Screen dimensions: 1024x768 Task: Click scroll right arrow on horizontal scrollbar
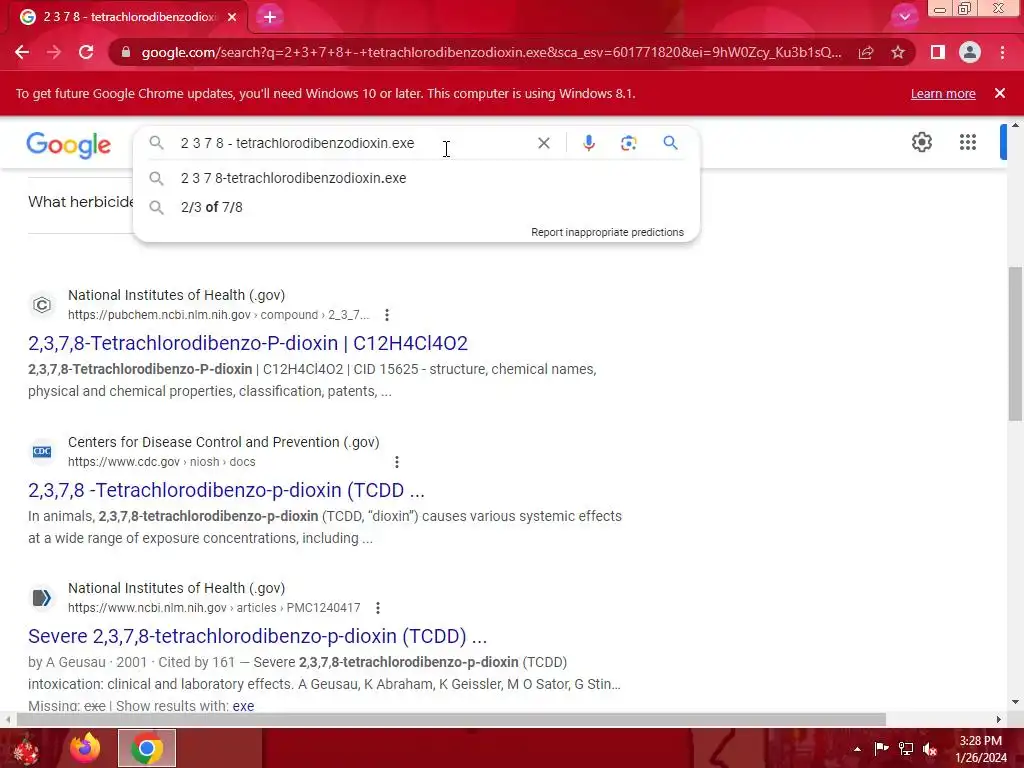[x=999, y=720]
